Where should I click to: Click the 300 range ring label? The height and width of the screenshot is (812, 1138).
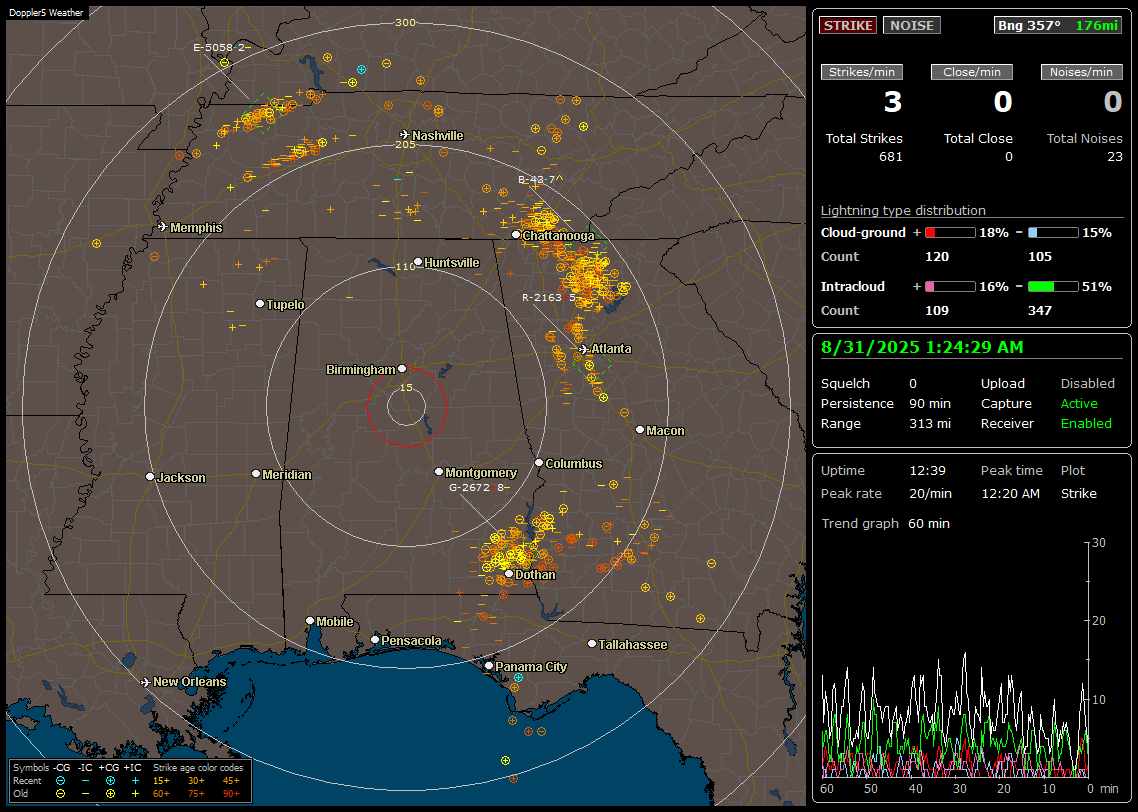coord(406,22)
